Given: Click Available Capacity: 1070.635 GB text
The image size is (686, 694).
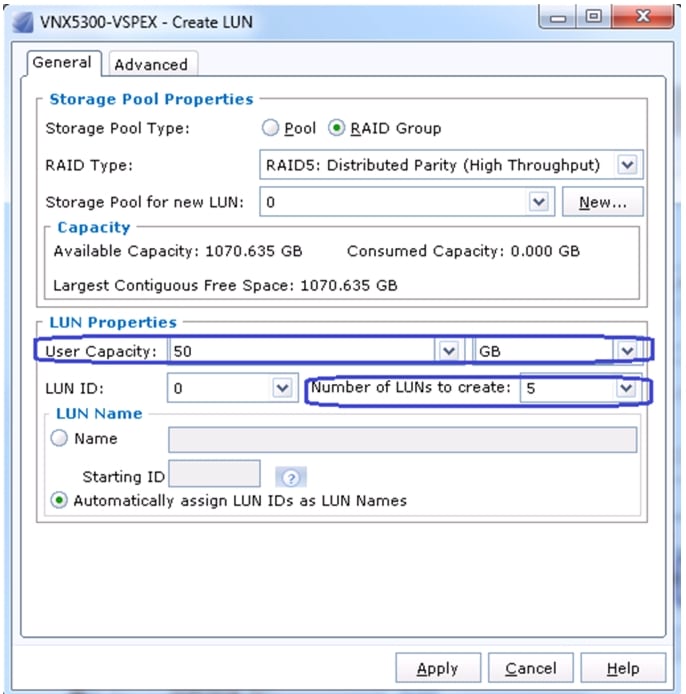Looking at the screenshot, I should tap(178, 251).
